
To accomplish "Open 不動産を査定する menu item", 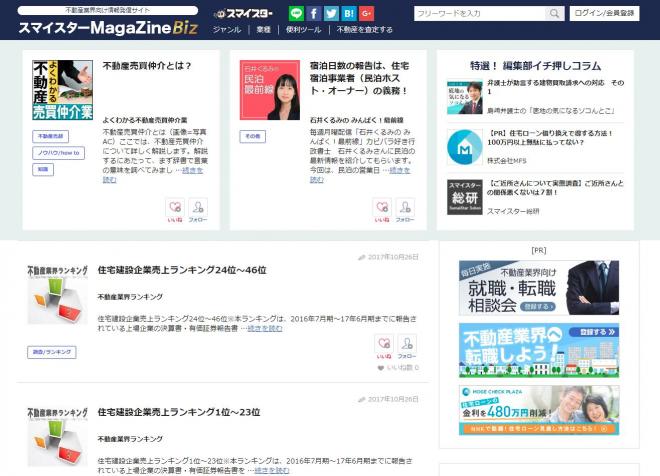I will (x=365, y=30).
